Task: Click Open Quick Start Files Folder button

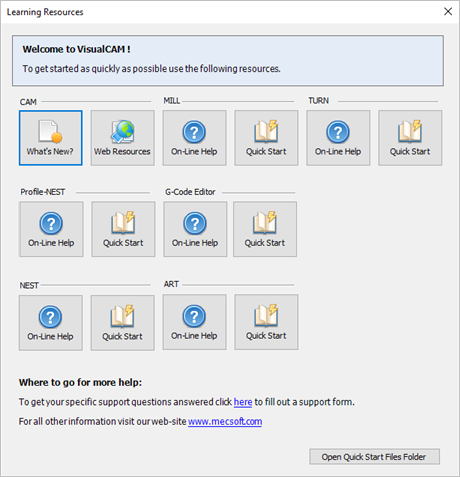Action: click(374, 457)
